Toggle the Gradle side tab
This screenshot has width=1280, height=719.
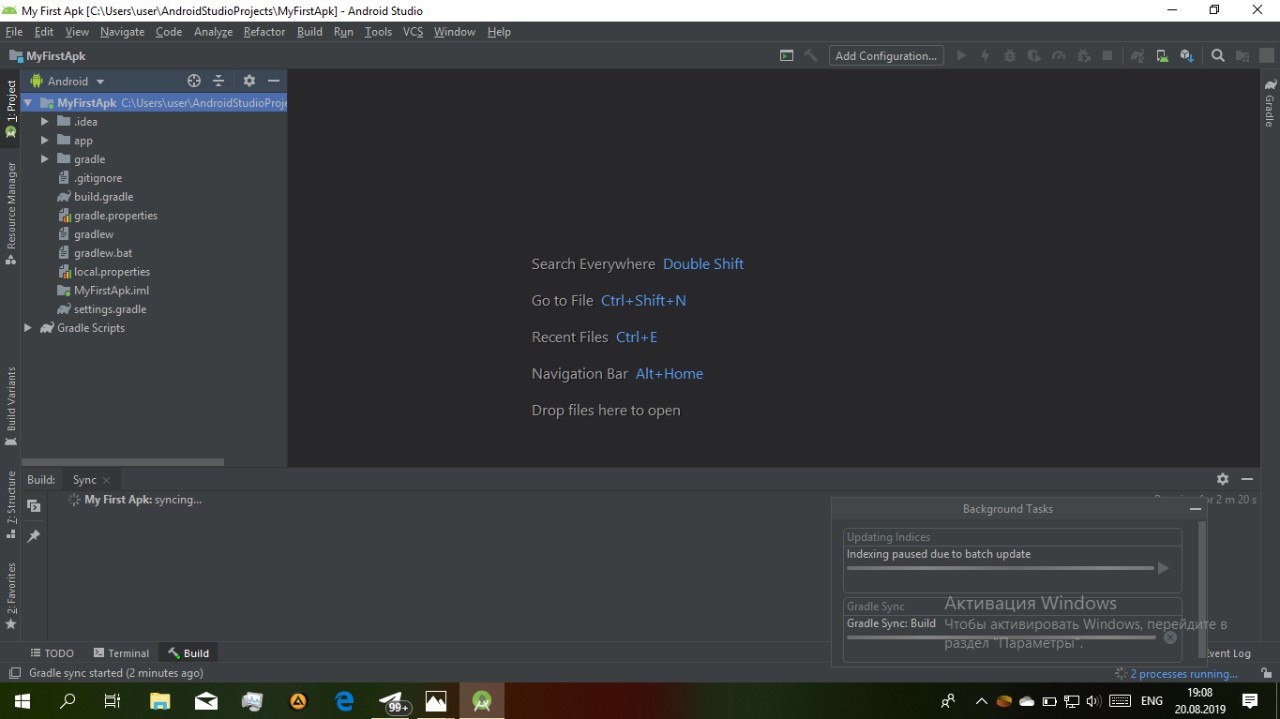[1270, 103]
